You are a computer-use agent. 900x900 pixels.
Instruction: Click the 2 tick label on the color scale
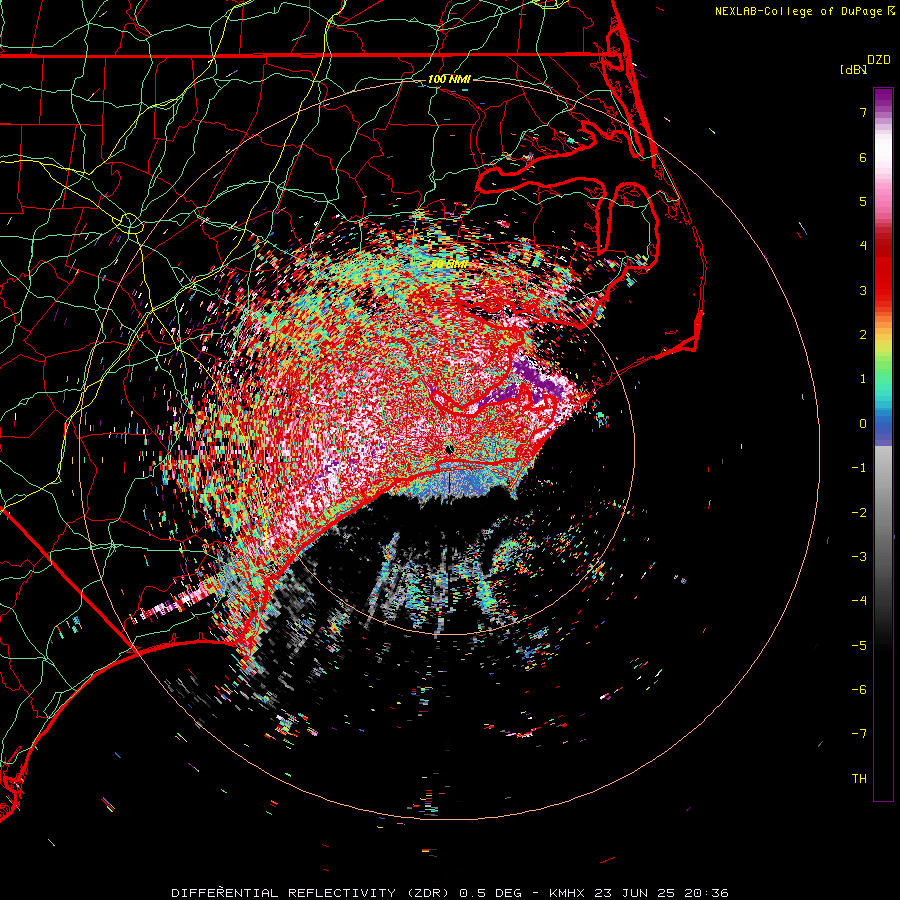[x=863, y=335]
